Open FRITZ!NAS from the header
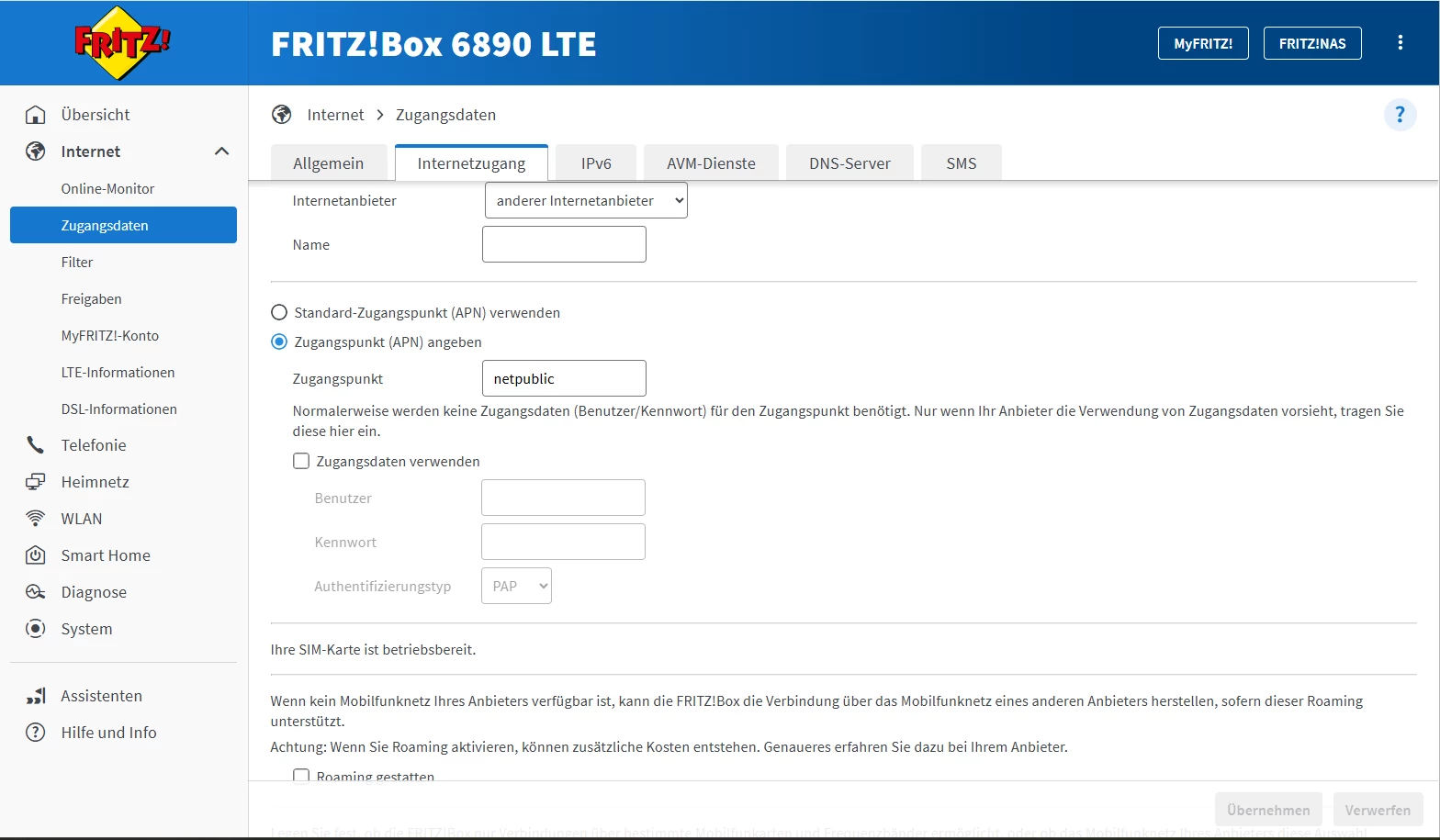The height and width of the screenshot is (840, 1440). [1312, 43]
